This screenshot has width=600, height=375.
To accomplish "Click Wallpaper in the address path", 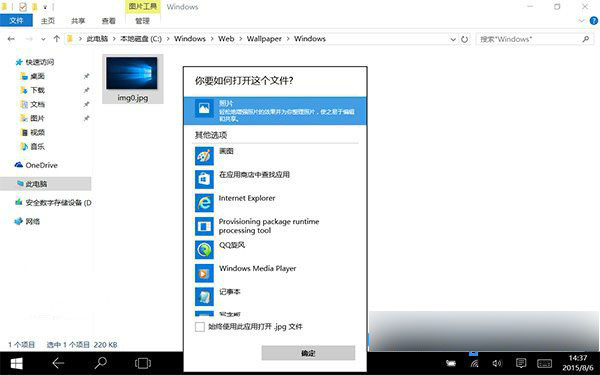I will coord(264,39).
